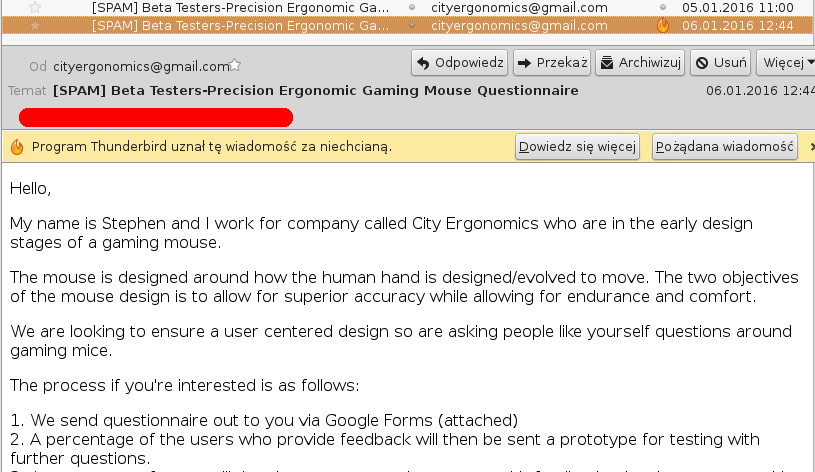Image resolution: width=815 pixels, height=472 pixels.
Task: Click the red redacted recipient bar
Action: pyautogui.click(x=156, y=117)
